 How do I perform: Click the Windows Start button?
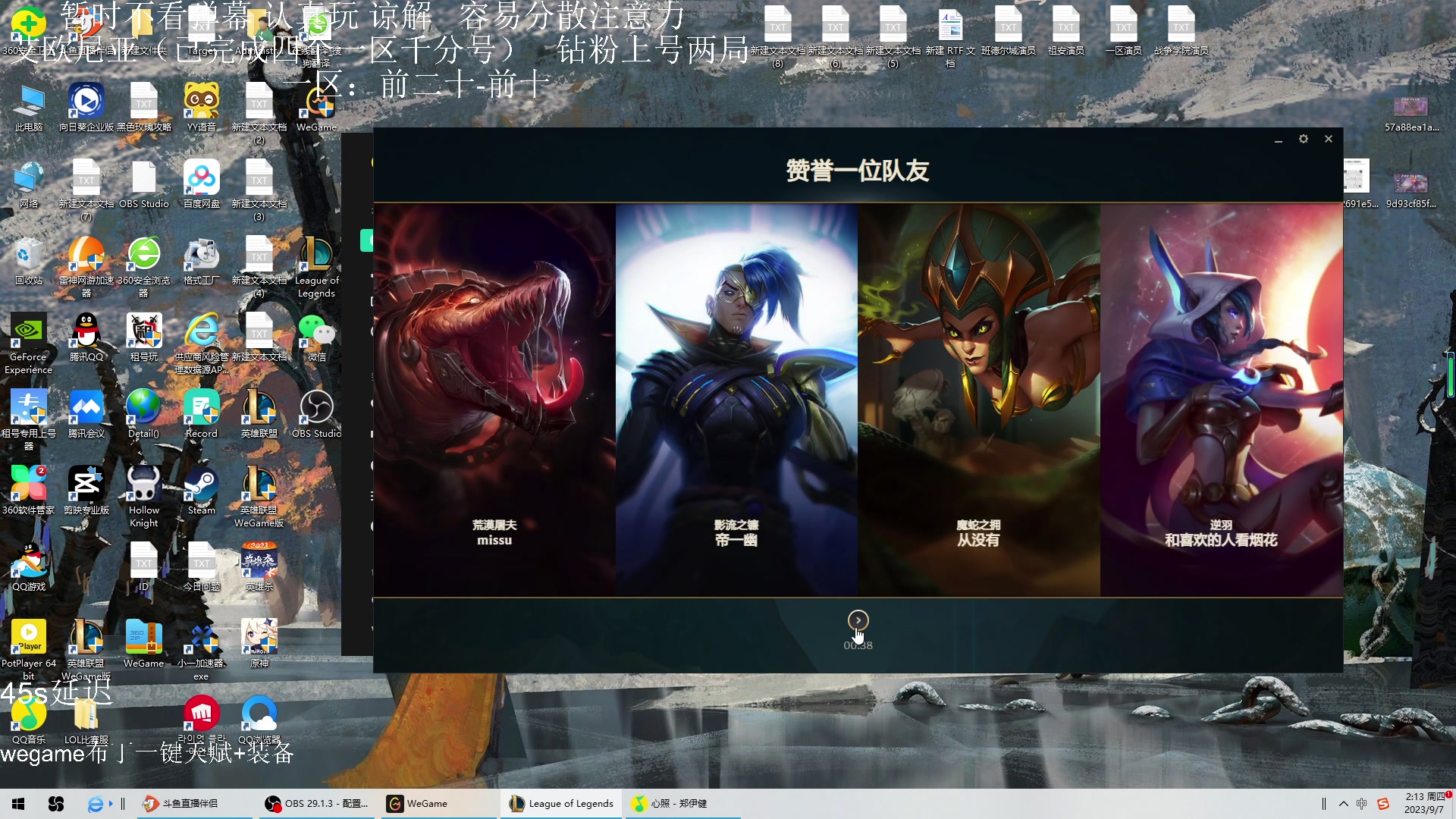point(18,804)
